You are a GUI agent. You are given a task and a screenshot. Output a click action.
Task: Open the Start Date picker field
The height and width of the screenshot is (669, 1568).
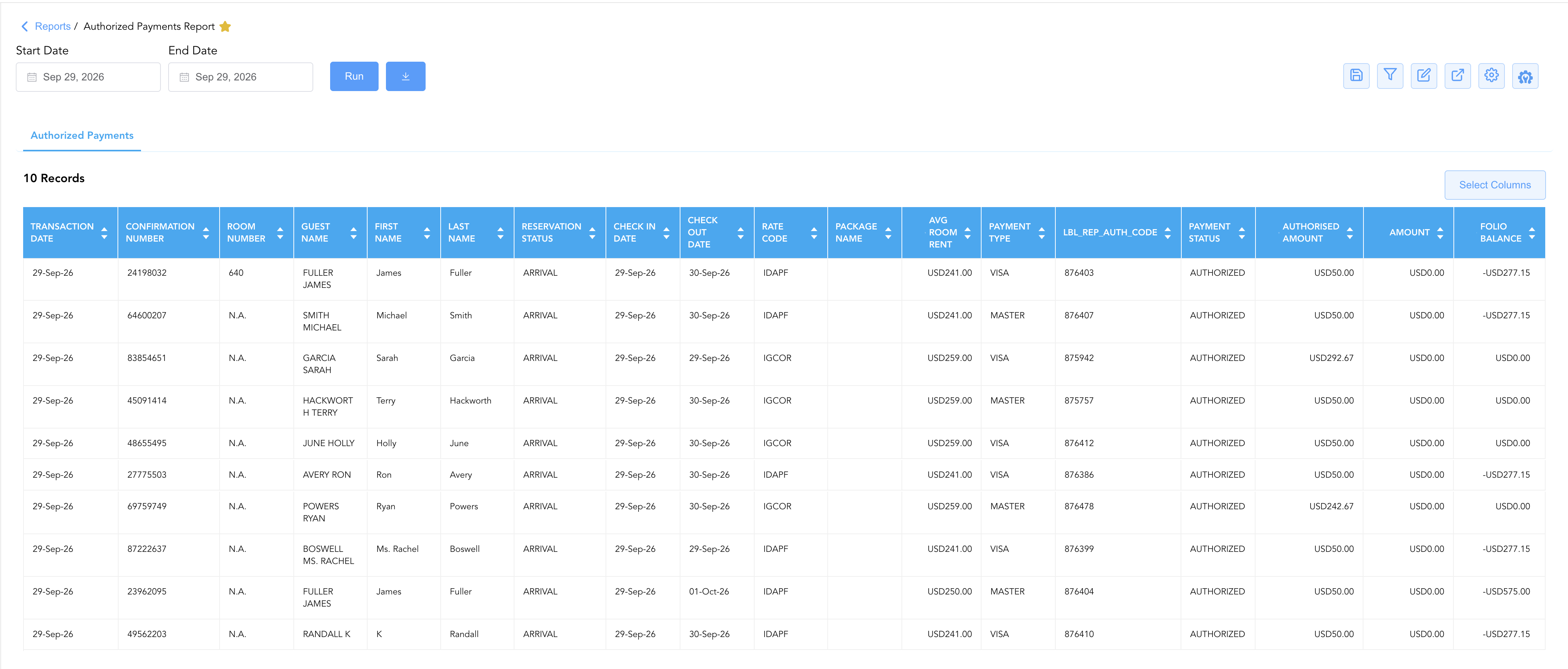[88, 77]
